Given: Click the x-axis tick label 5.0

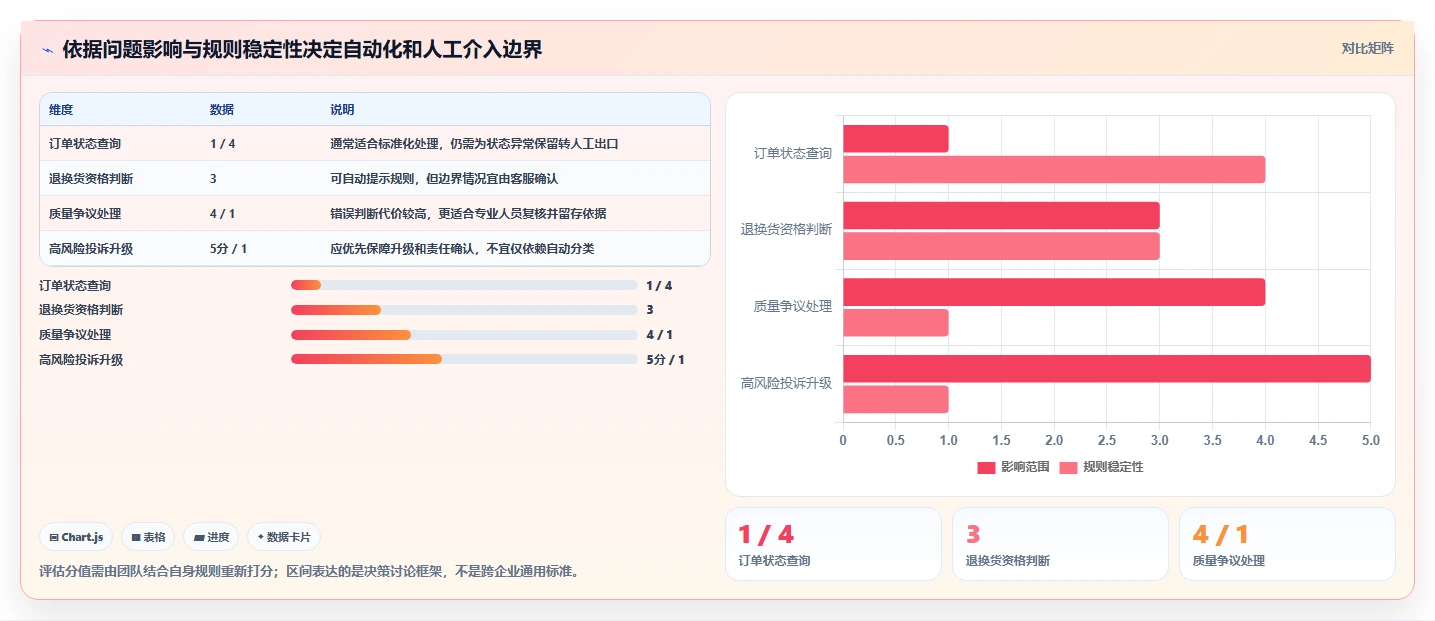Looking at the screenshot, I should tap(1371, 440).
